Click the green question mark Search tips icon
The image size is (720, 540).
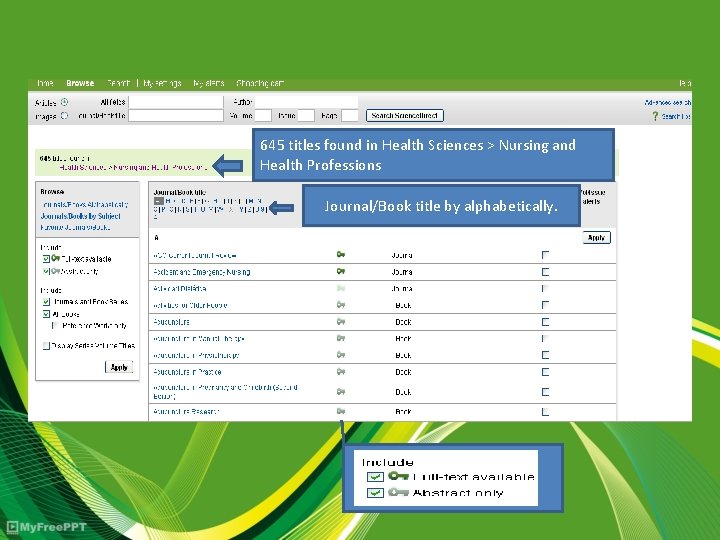point(655,116)
